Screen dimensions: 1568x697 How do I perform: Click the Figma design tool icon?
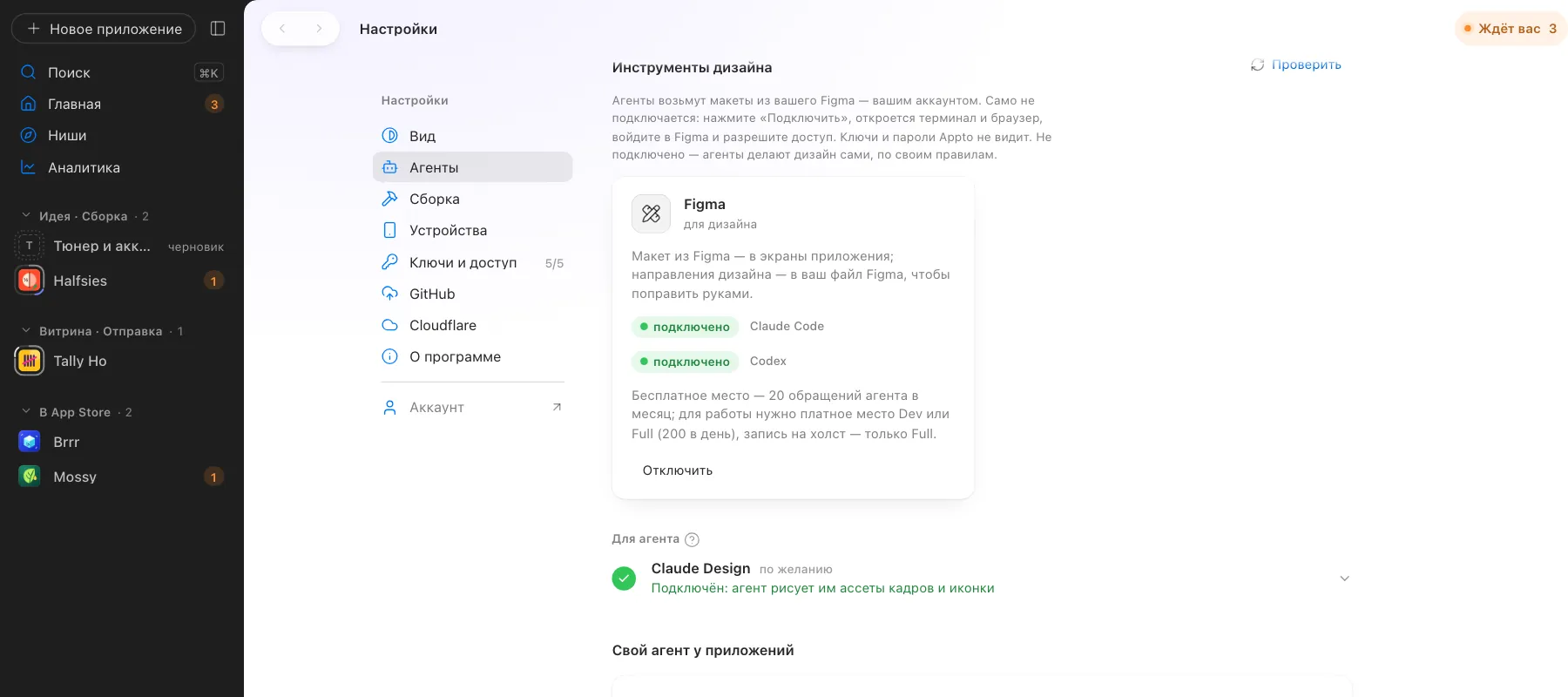coord(651,213)
